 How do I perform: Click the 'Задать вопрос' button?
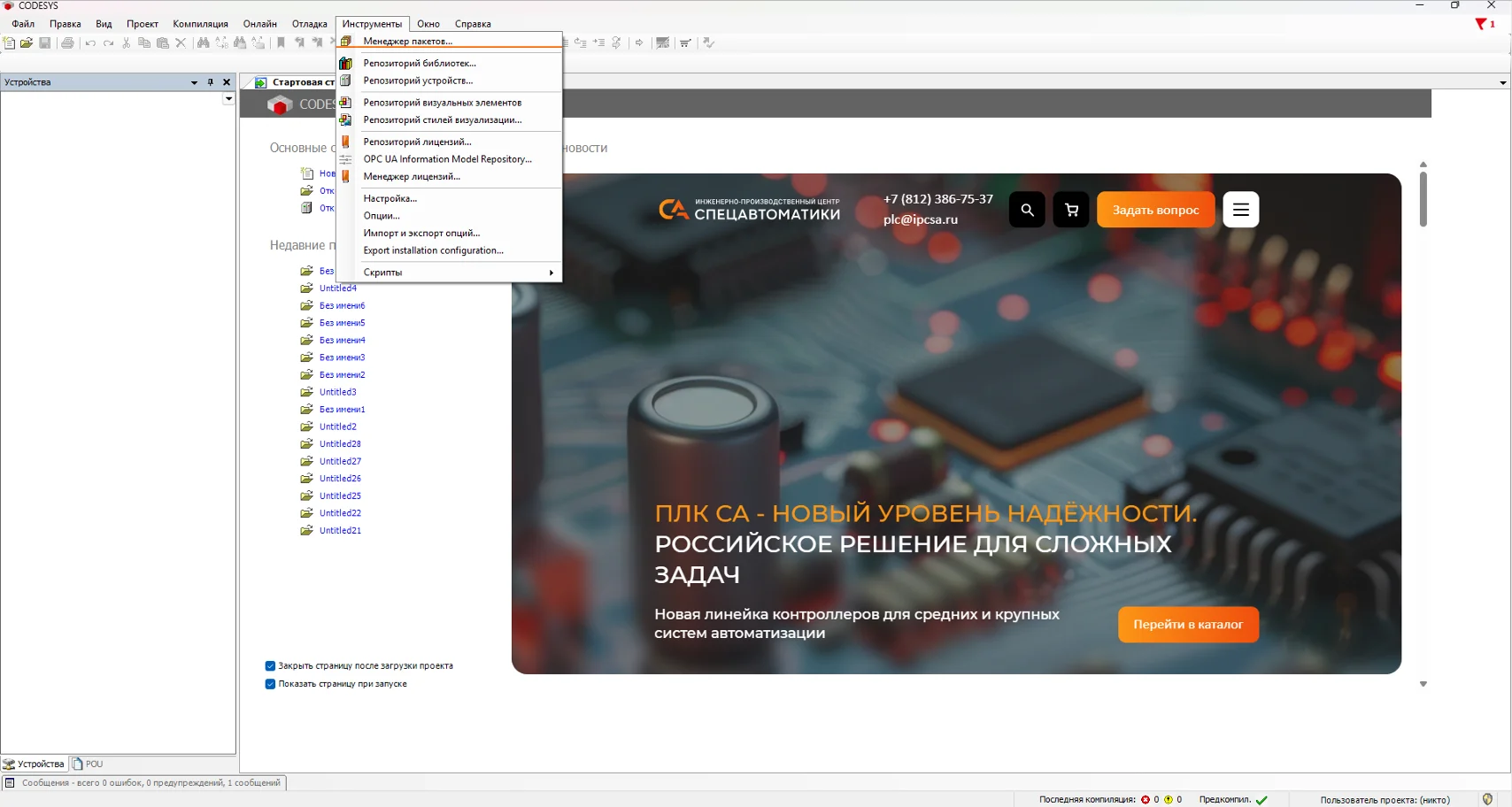[x=1156, y=210]
